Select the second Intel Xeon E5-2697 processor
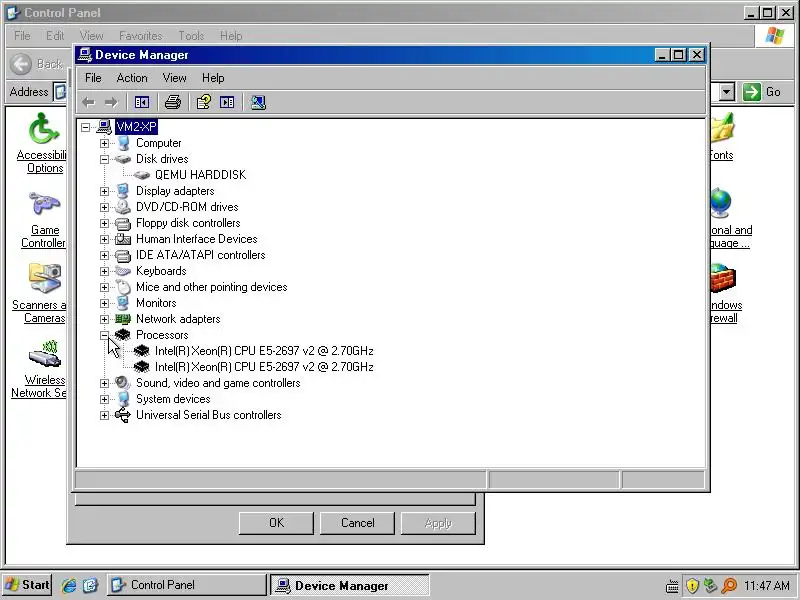800x600 pixels. tap(264, 367)
